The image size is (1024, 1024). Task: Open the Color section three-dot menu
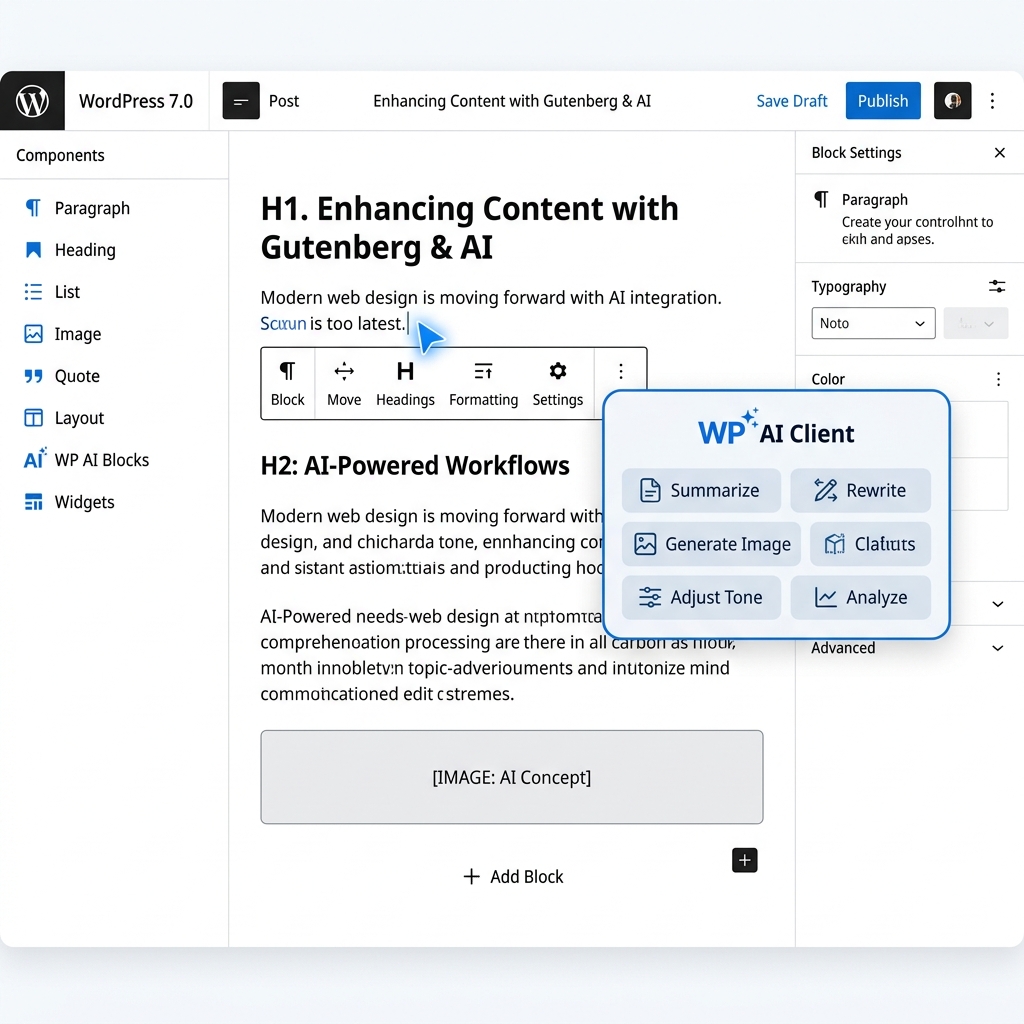click(x=998, y=379)
